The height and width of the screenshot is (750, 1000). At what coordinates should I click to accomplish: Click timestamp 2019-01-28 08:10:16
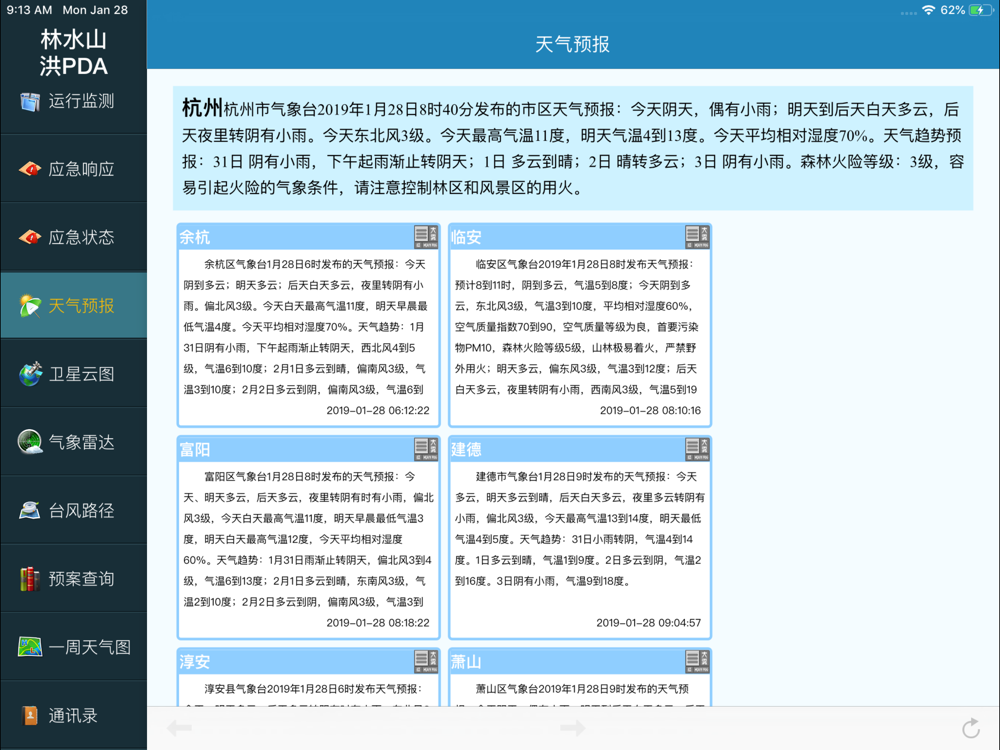click(650, 410)
